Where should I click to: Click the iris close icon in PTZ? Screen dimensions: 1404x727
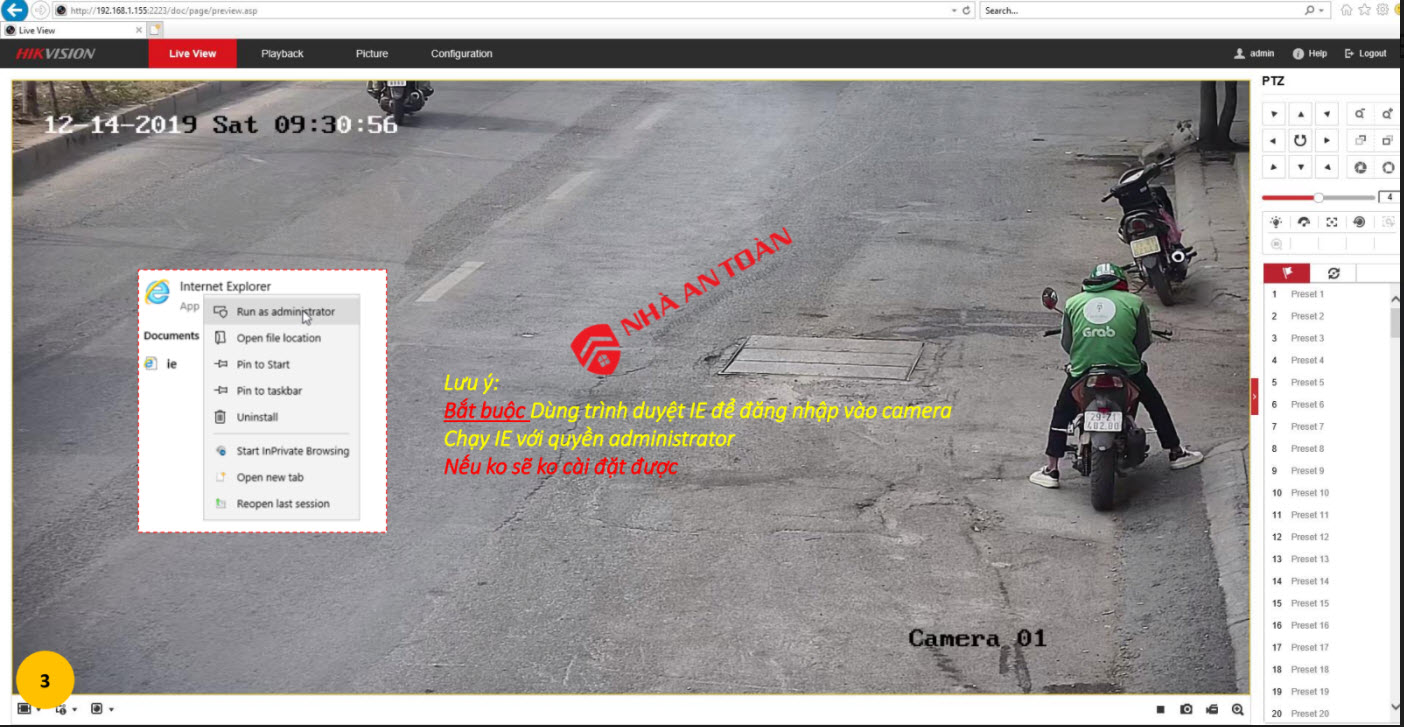[1360, 167]
